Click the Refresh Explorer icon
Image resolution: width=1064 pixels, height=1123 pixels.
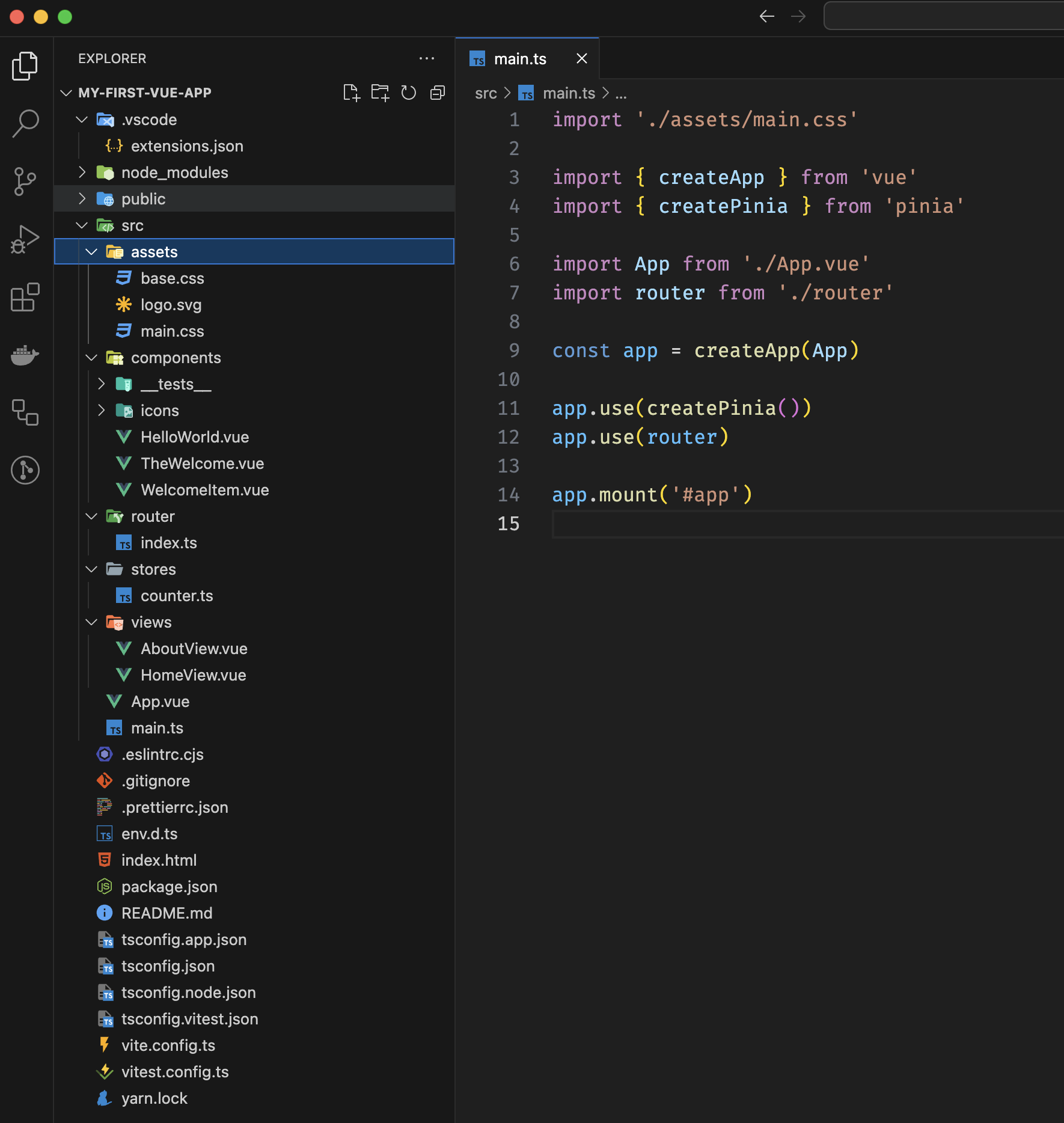pyautogui.click(x=409, y=93)
